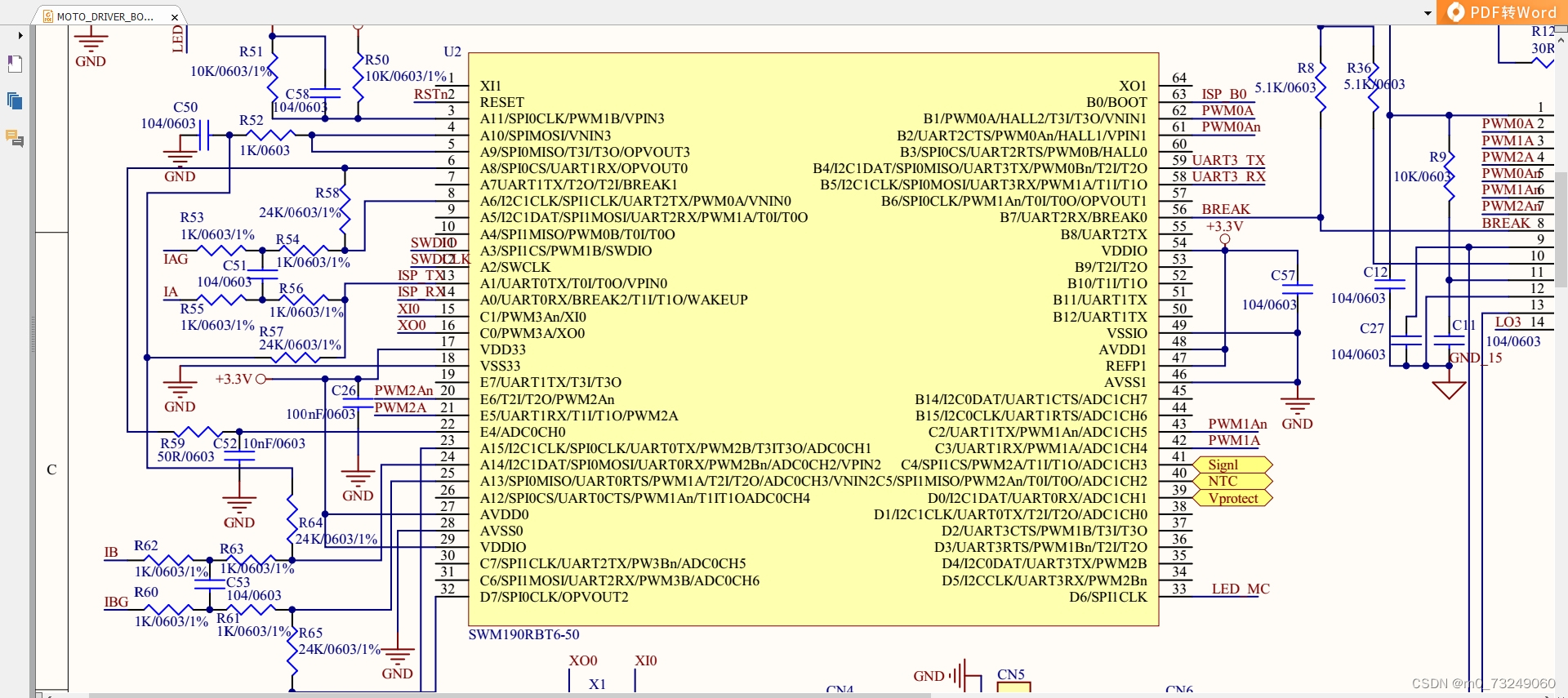Click the B0/BOOT pin name
The height and width of the screenshot is (698, 1568).
click(x=1116, y=102)
